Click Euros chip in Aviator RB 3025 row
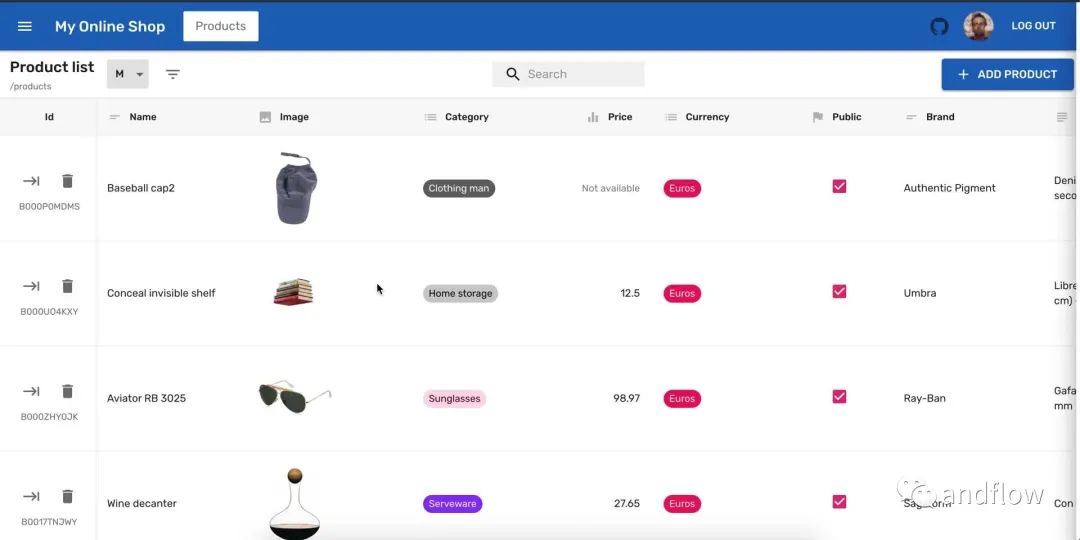 coord(682,399)
